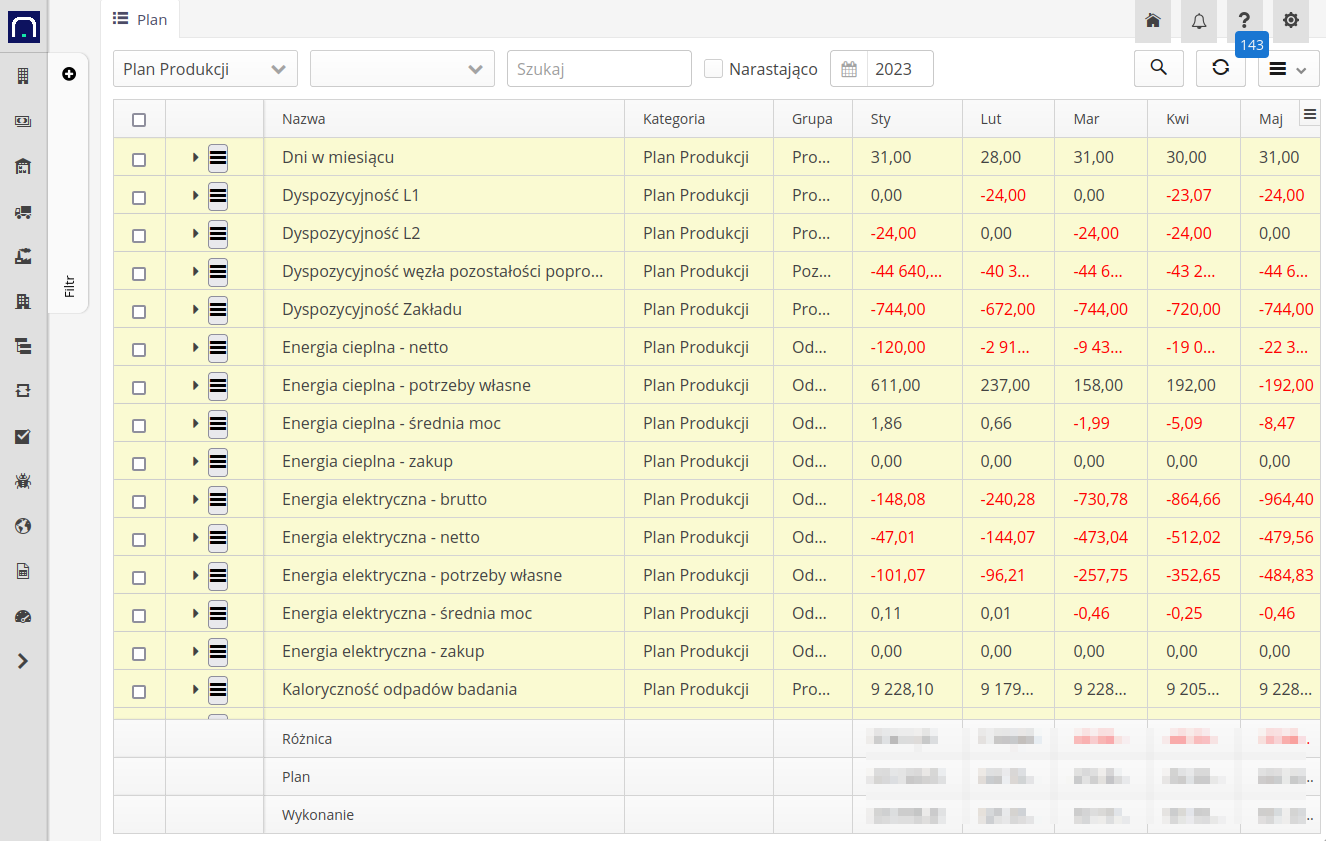The width and height of the screenshot is (1326, 841).
Task: Open the settings gear
Action: pos(1291,21)
